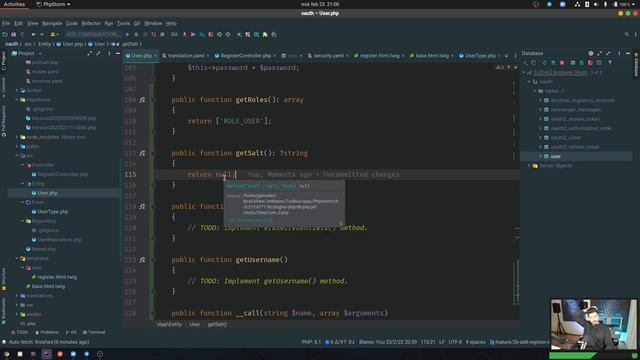This screenshot has height=360, width=640.
Task: Click the gutter implements icon beside getUsername
Action: 142,260
